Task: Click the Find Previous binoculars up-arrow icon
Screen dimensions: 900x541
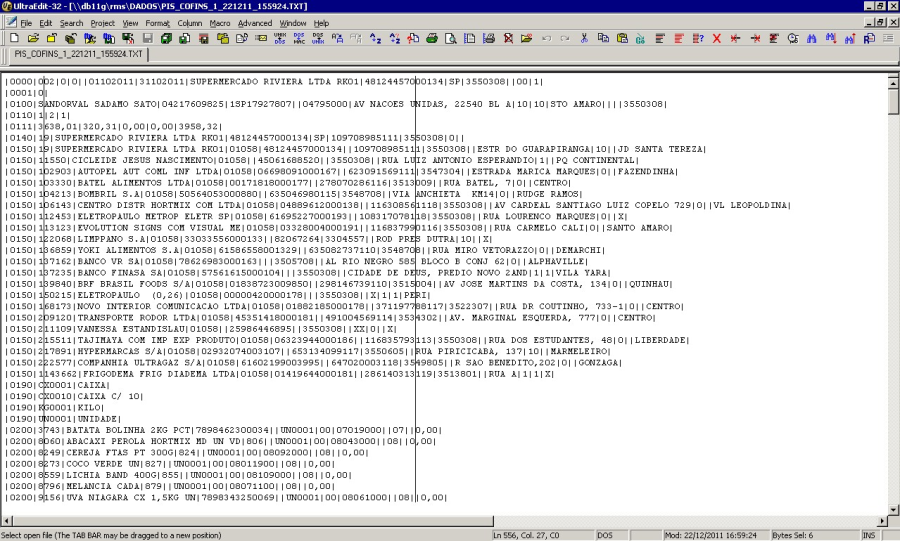Action: (x=849, y=38)
